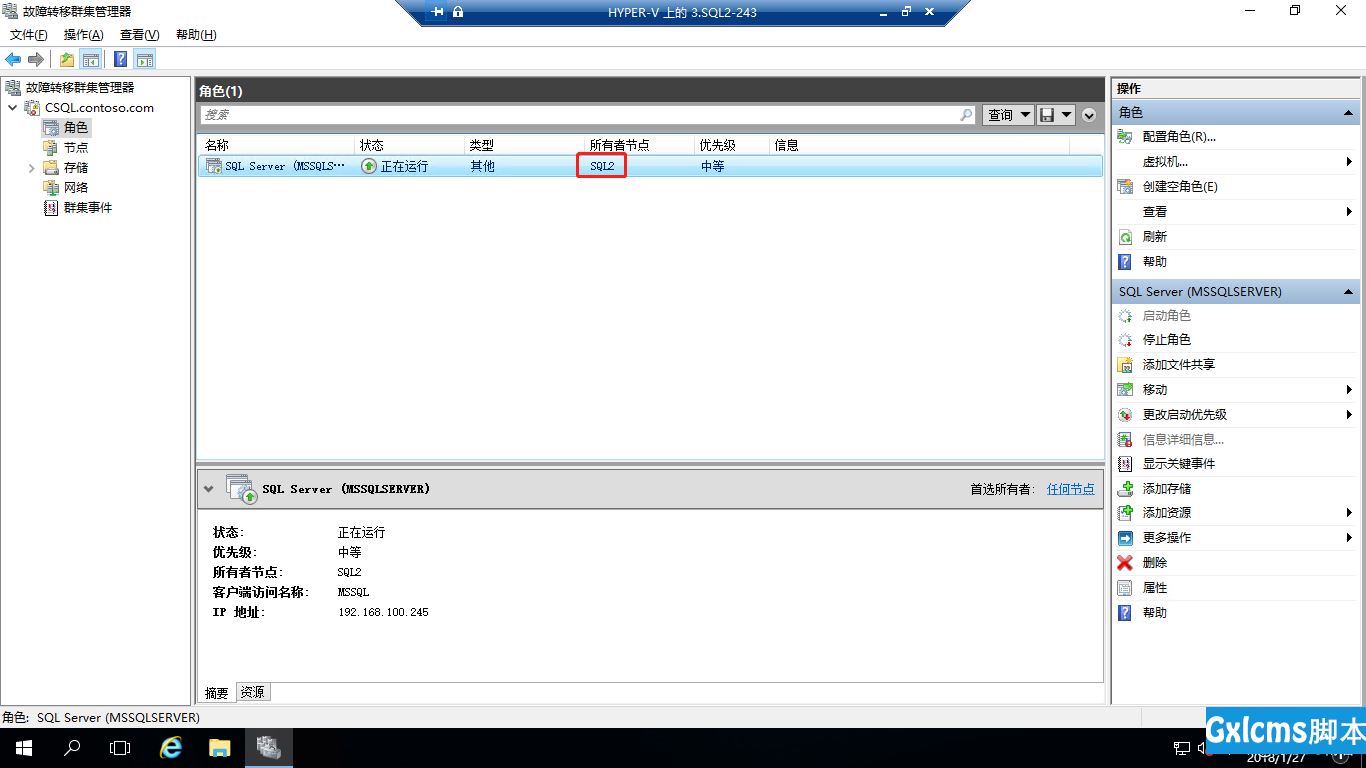Select the 角色 node in tree
The height and width of the screenshot is (768, 1366).
pos(76,127)
